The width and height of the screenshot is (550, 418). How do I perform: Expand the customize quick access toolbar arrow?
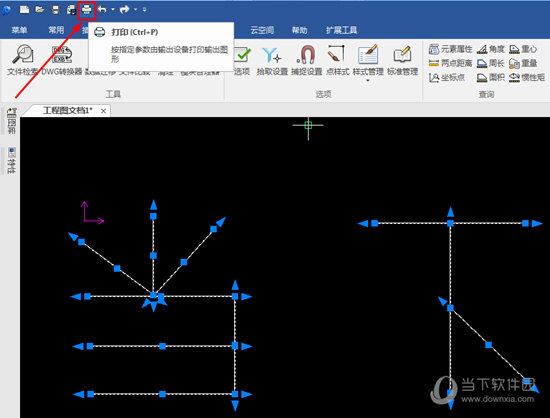coord(145,9)
